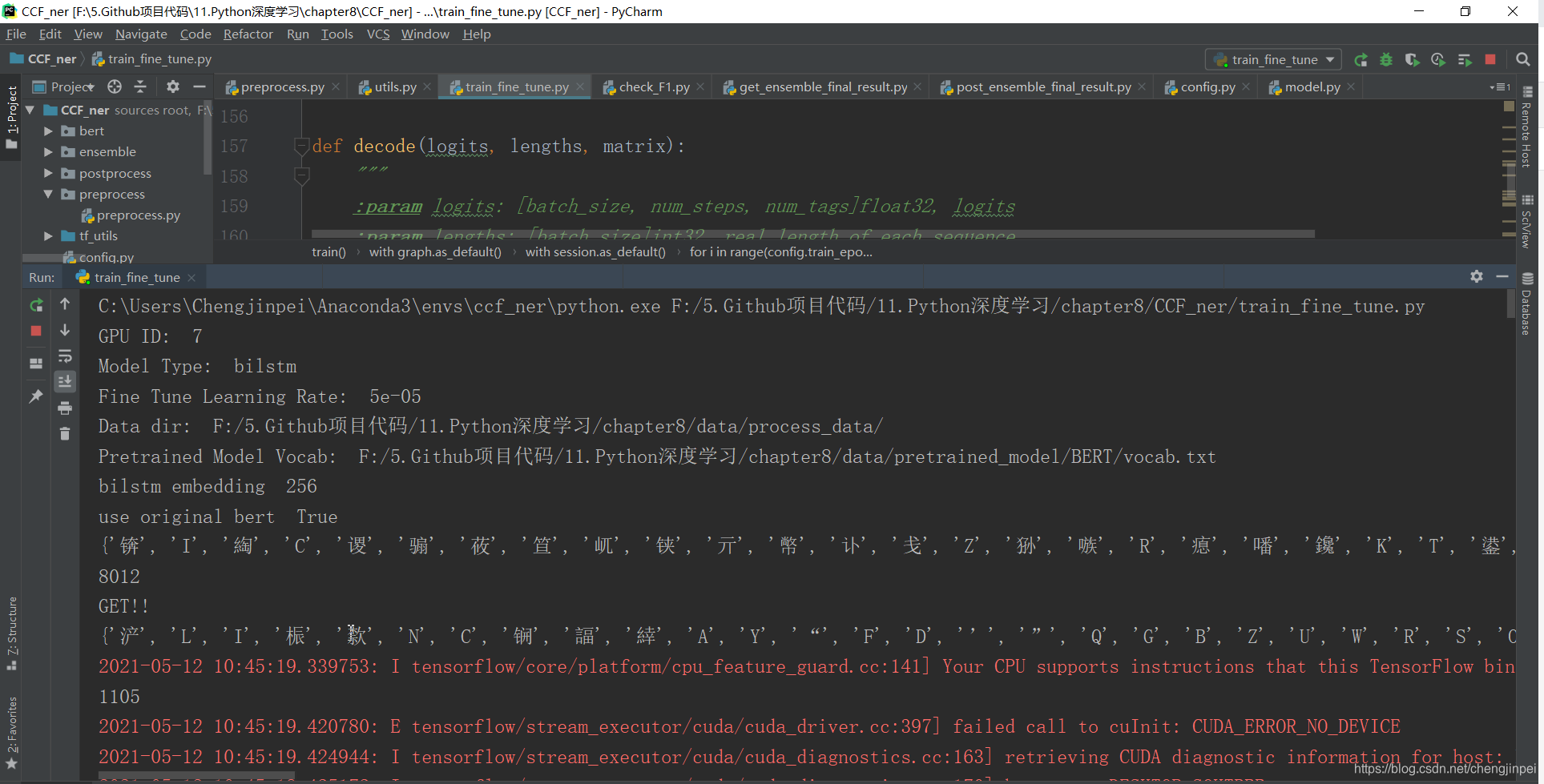Open the File menu
This screenshot has height=784, width=1544.
(16, 34)
